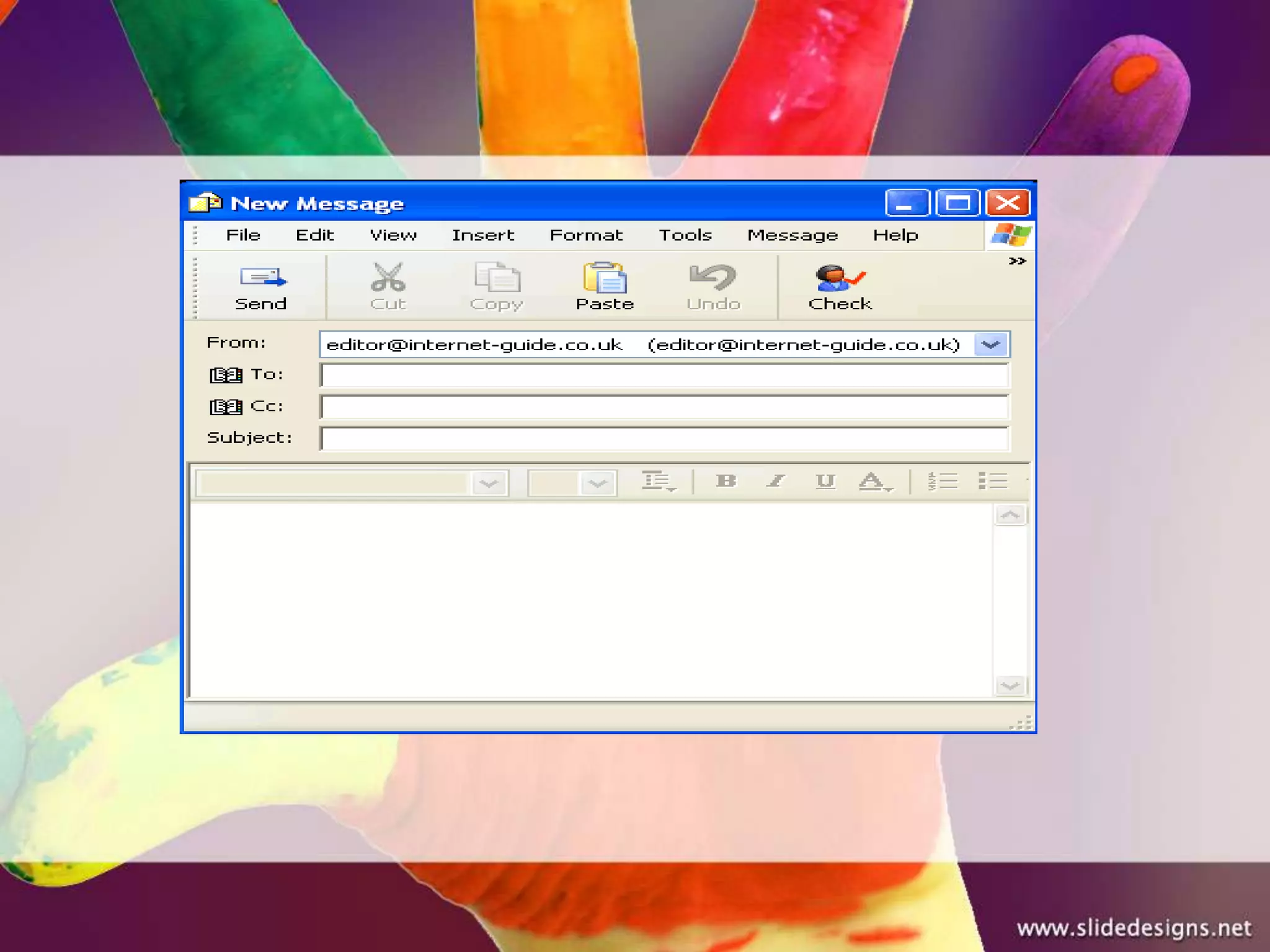1270x952 pixels.
Task: Toggle bold formatting button
Action: coord(726,481)
